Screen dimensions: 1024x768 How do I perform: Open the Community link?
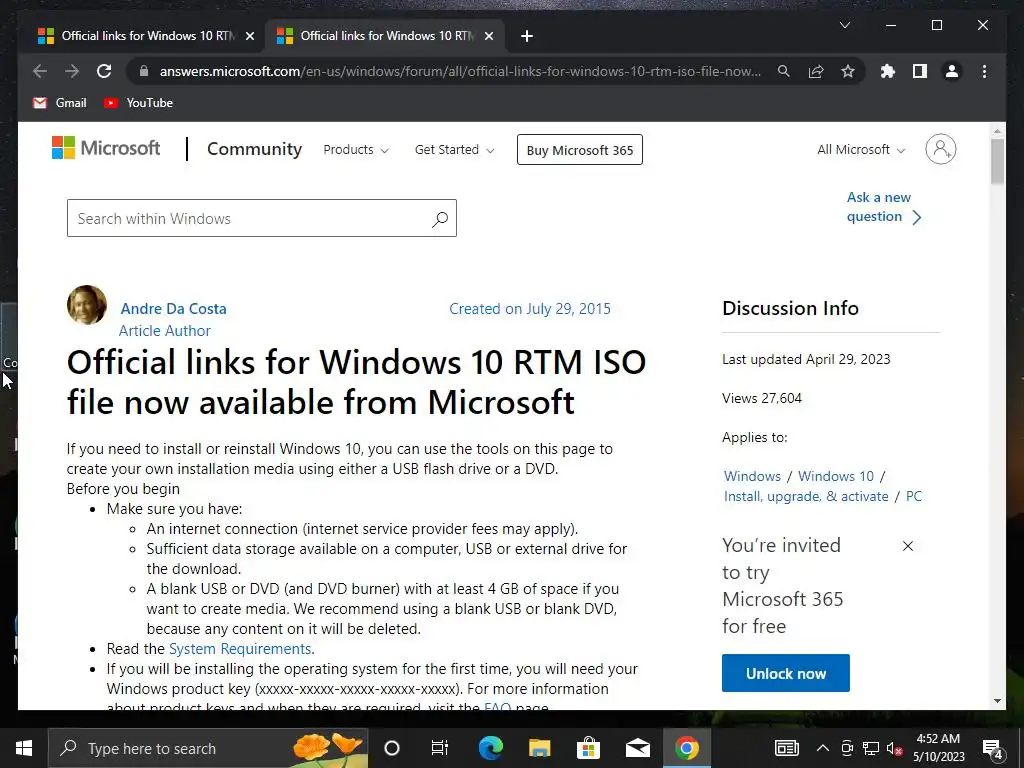pos(254,149)
